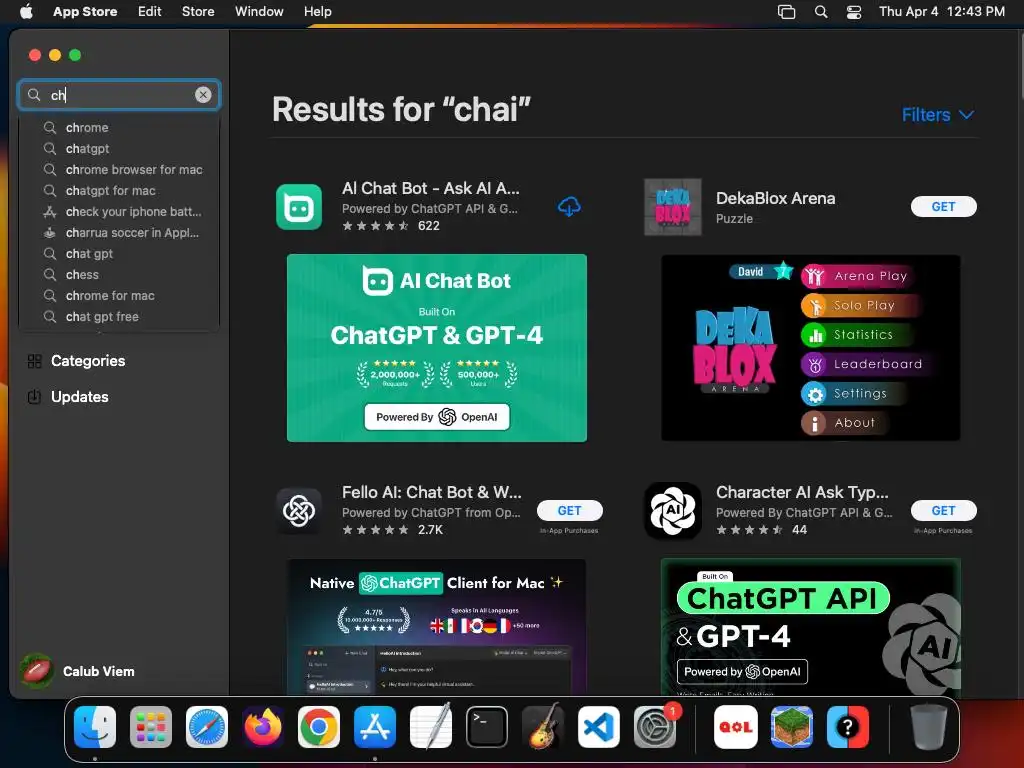Pick the "charrua soccer in Appl..." suggestion
The image size is (1024, 768).
pos(119,232)
